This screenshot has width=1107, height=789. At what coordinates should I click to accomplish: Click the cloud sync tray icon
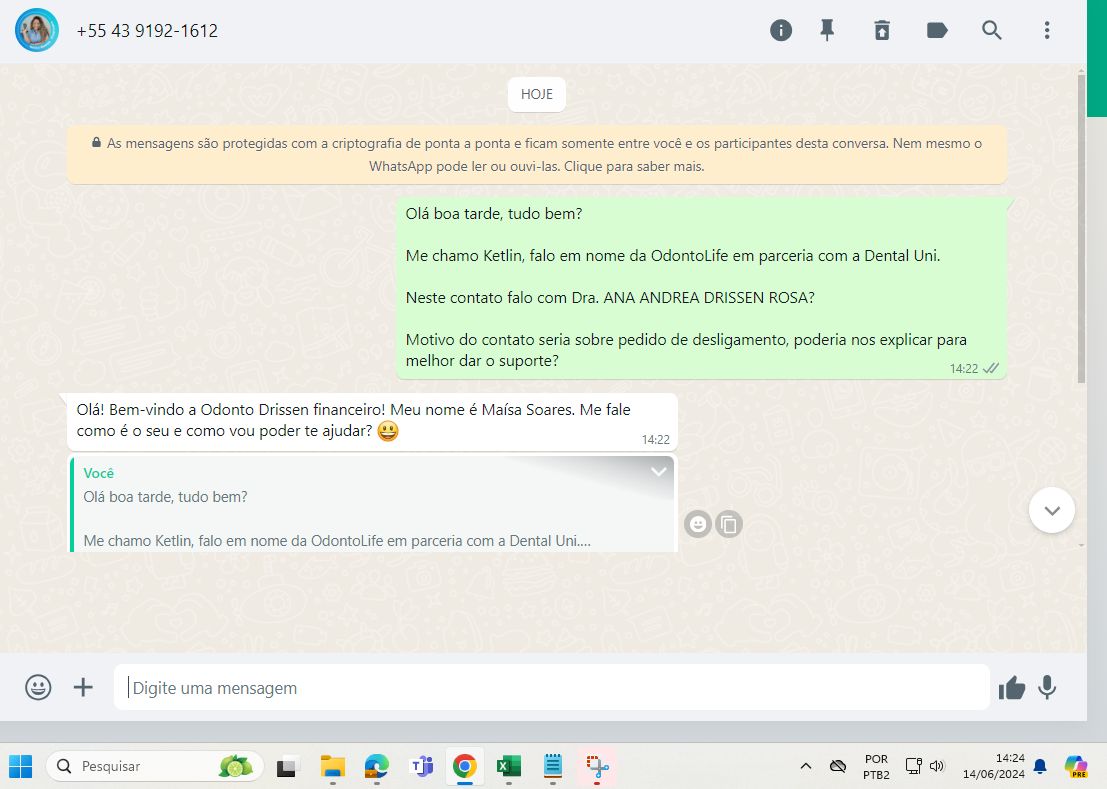[x=837, y=766]
